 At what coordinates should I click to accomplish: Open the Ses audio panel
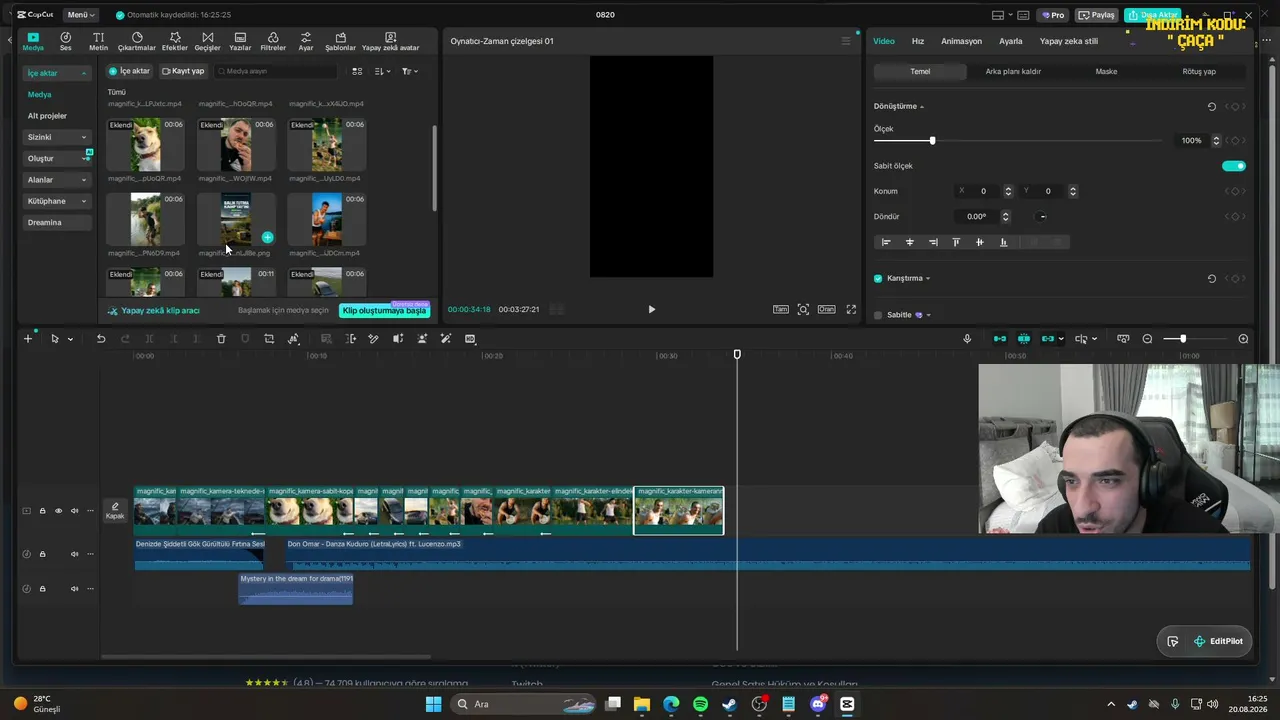click(66, 41)
